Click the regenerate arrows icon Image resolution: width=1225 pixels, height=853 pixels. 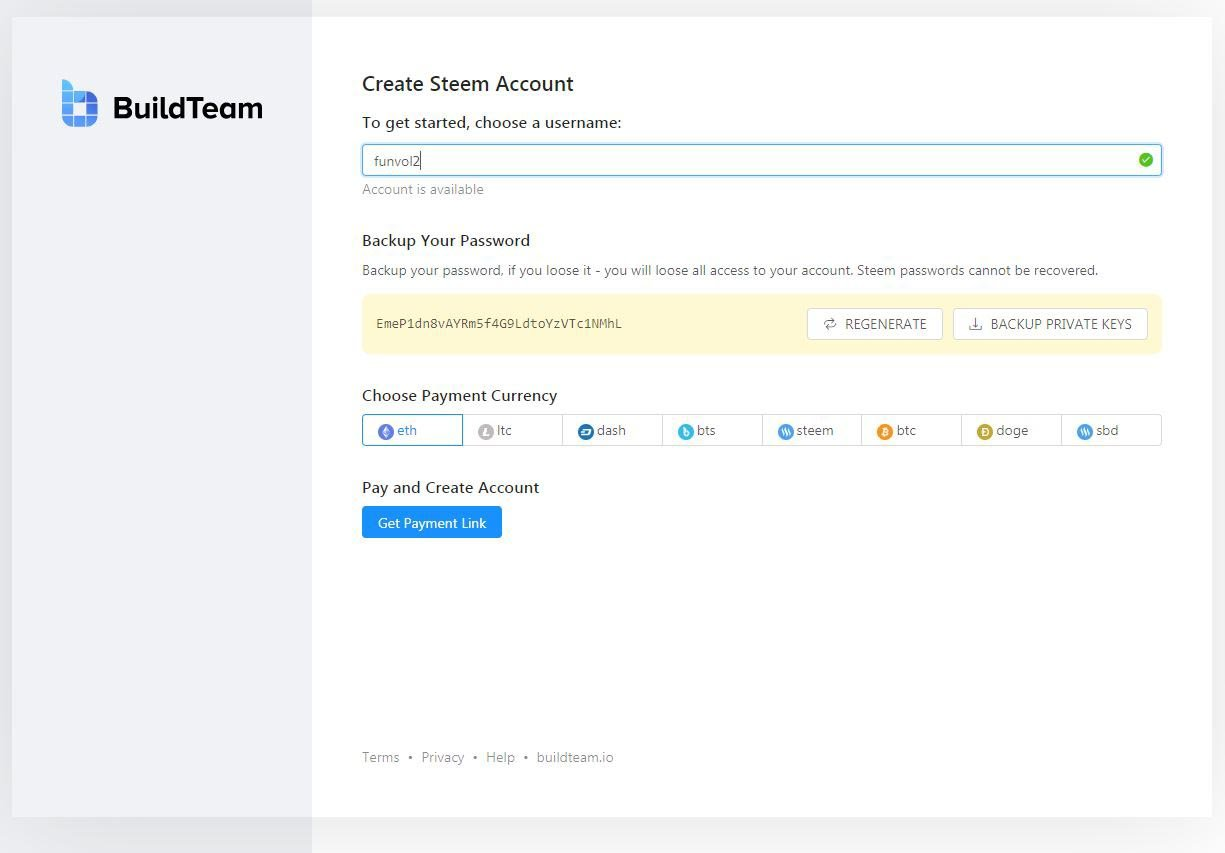tap(830, 324)
